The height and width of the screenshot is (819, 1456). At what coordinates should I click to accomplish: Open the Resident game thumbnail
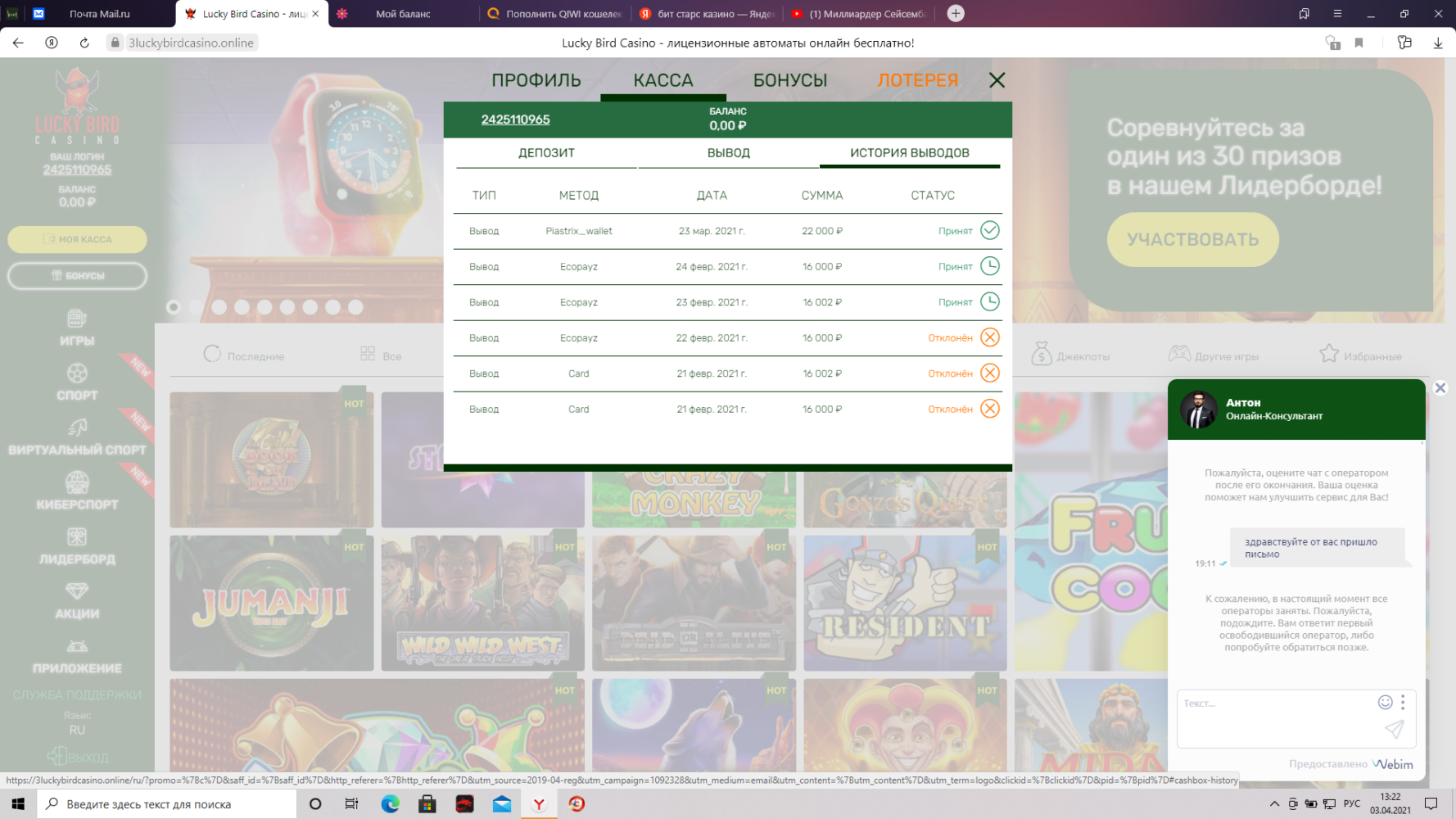[905, 604]
